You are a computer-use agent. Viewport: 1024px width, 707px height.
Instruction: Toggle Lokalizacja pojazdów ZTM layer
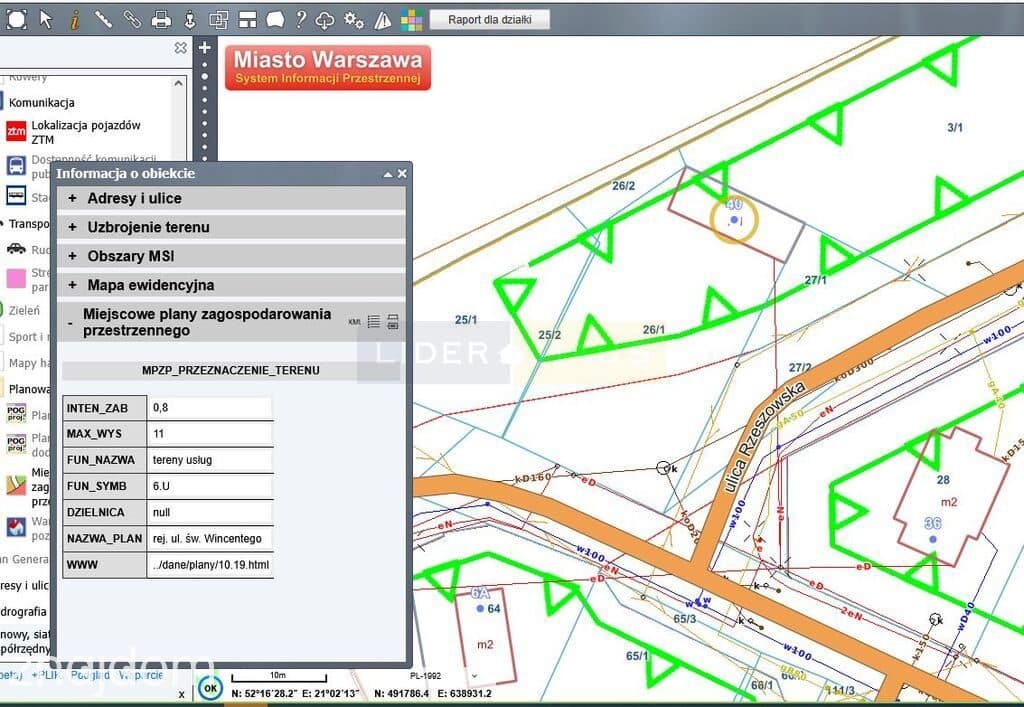point(16,132)
